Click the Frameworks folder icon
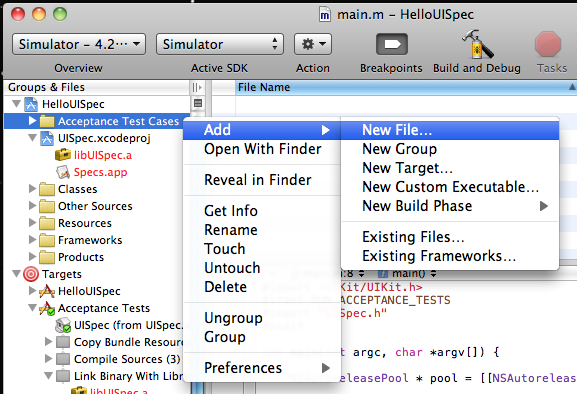This screenshot has width=577, height=394. pos(47,240)
